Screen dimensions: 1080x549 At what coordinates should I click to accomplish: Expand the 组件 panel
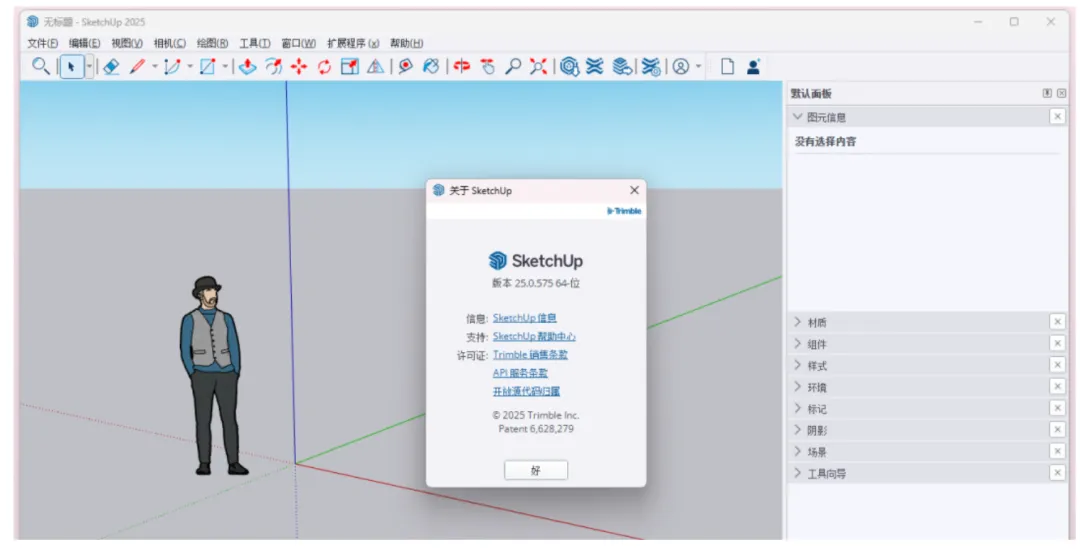tap(798, 343)
